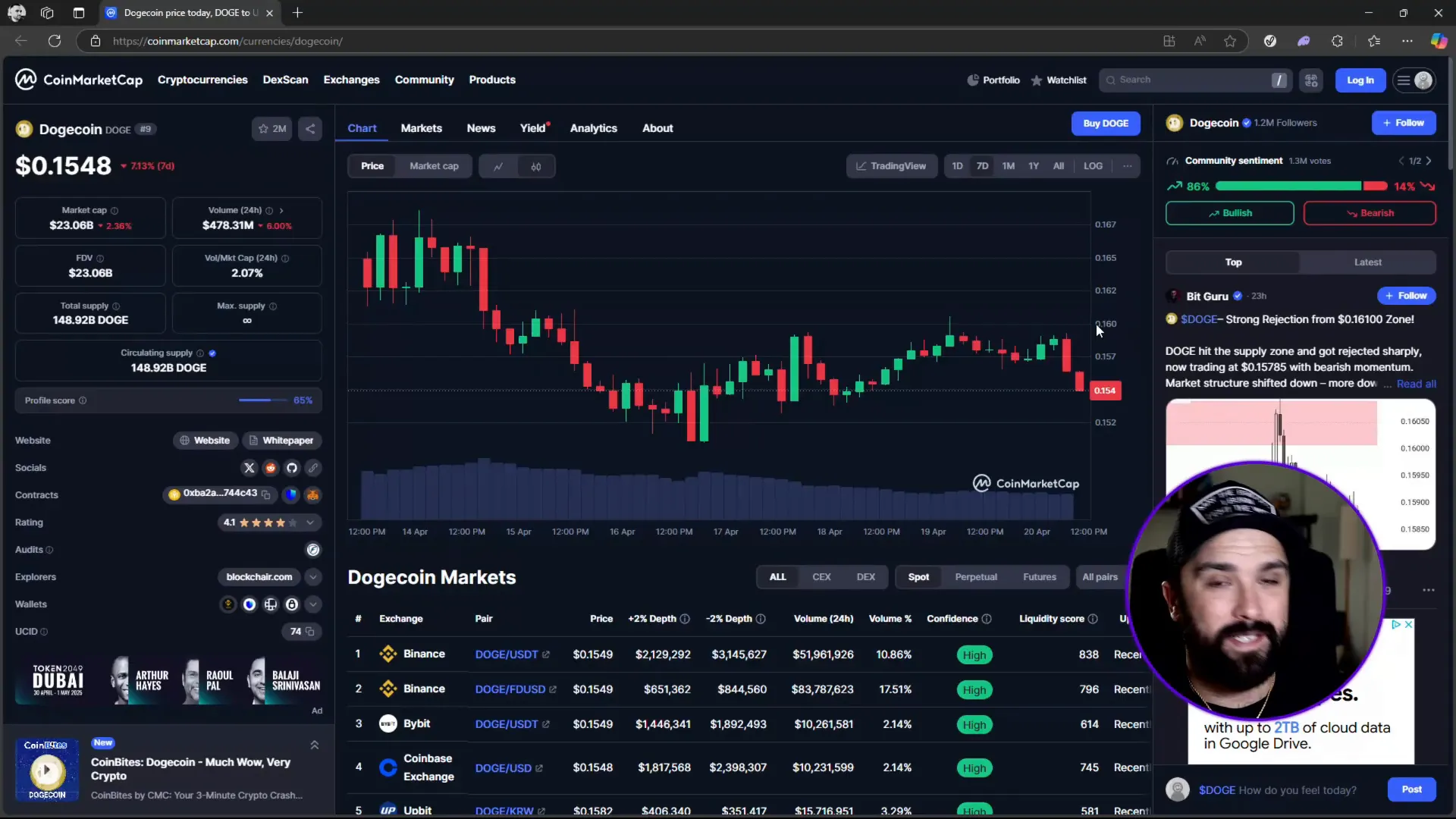Expand Volume (24h) details arrow
Screen dimensions: 1456x819
click(281, 211)
